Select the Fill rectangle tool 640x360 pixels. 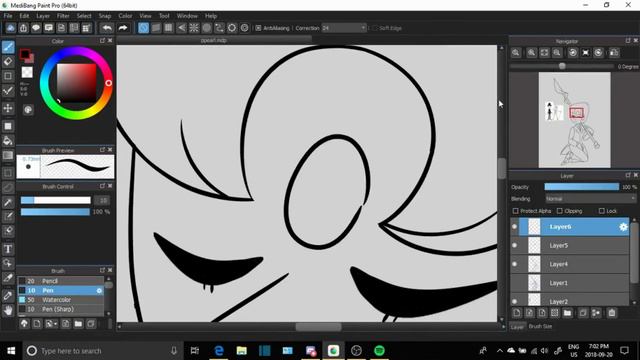8,126
